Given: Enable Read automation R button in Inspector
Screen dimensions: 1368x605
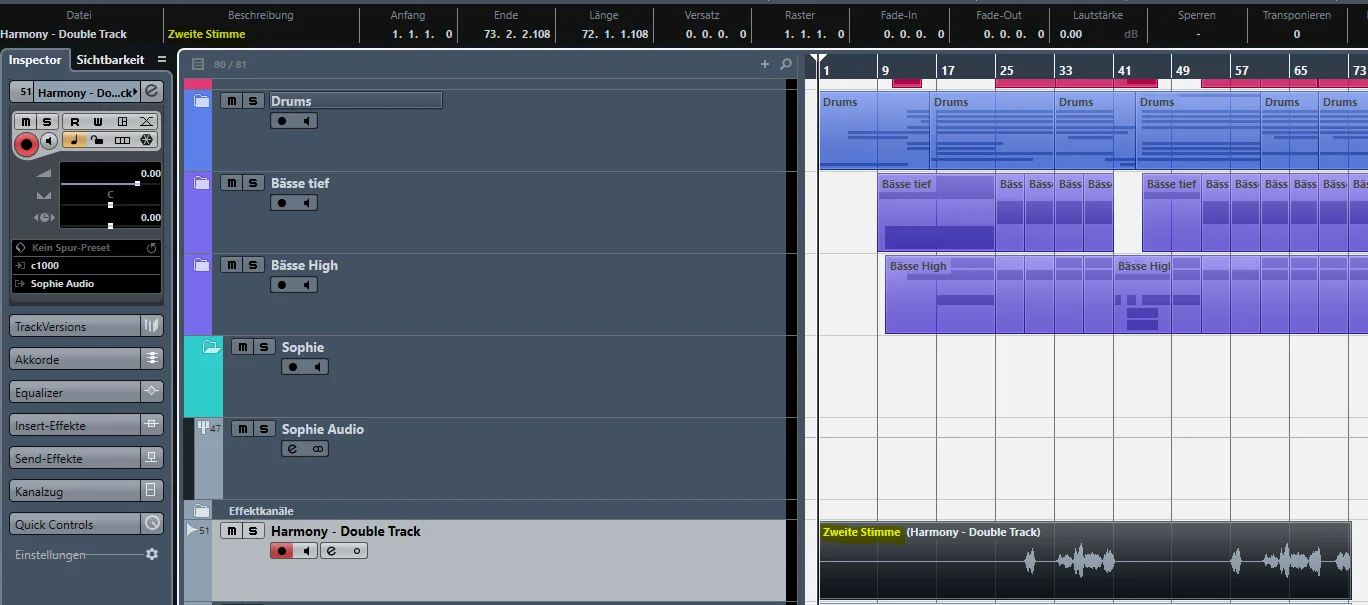Looking at the screenshot, I should point(74,122).
